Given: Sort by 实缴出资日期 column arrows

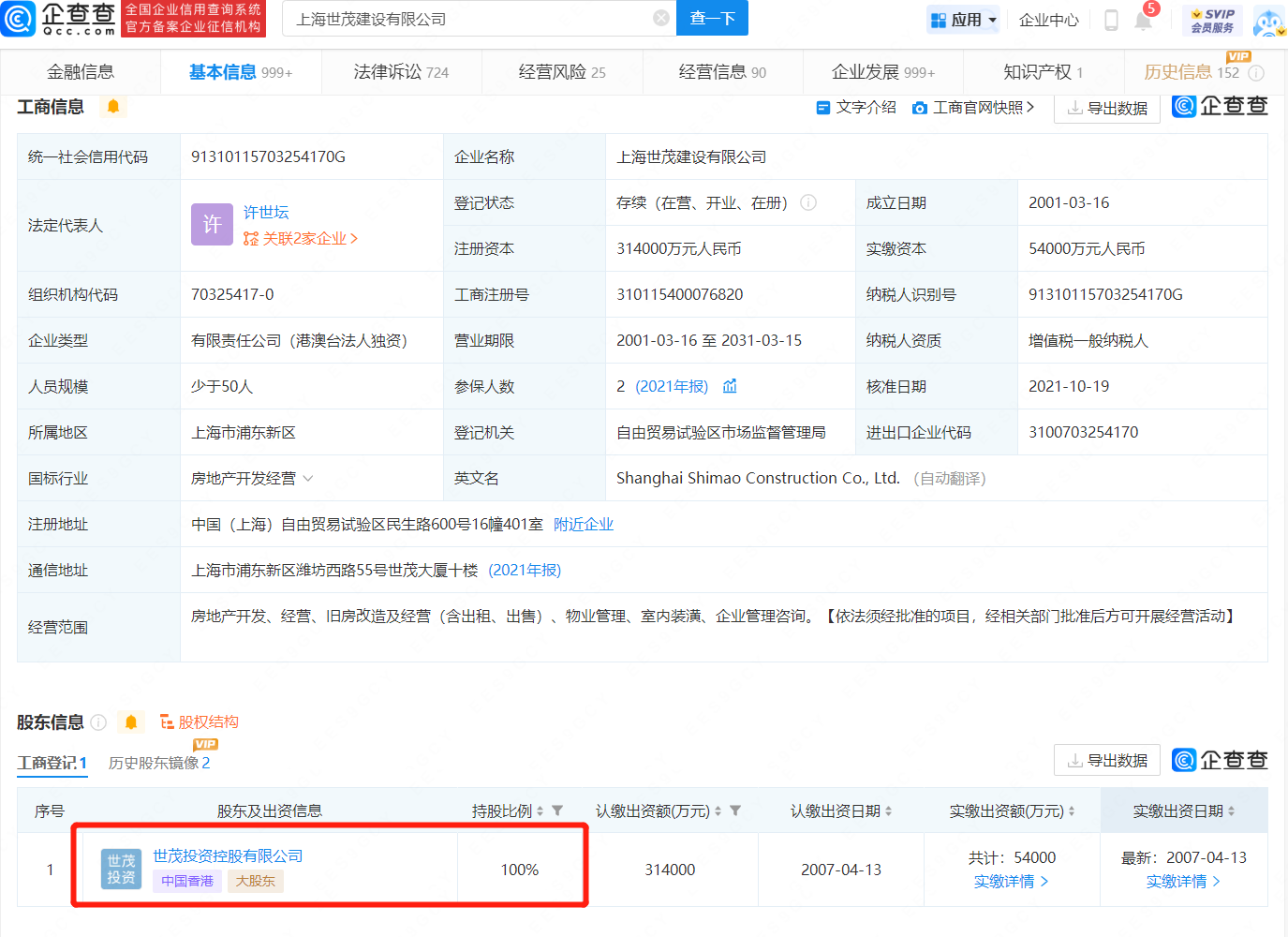Looking at the screenshot, I should pos(1231,811).
